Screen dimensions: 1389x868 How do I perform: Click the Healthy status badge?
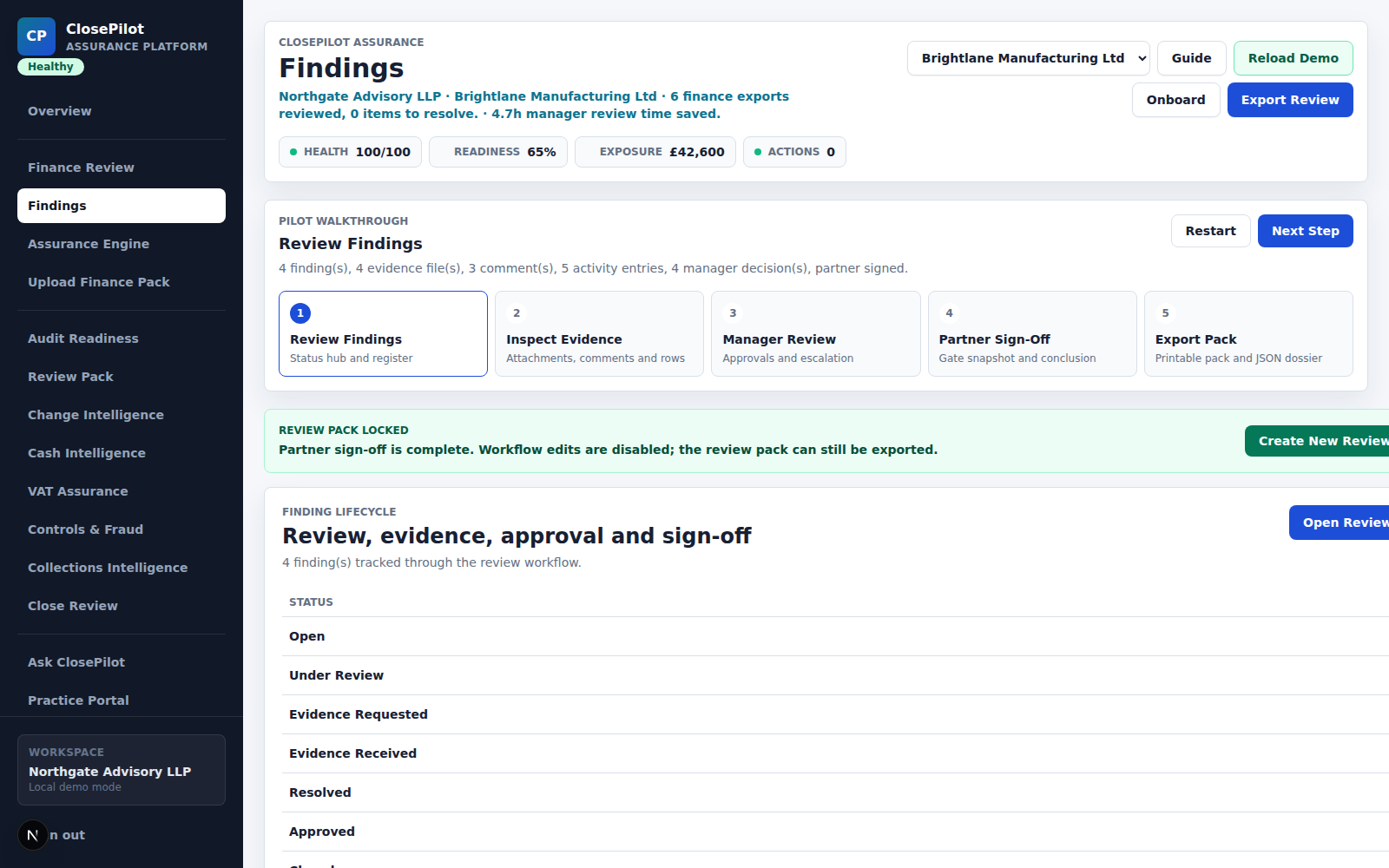(x=50, y=67)
